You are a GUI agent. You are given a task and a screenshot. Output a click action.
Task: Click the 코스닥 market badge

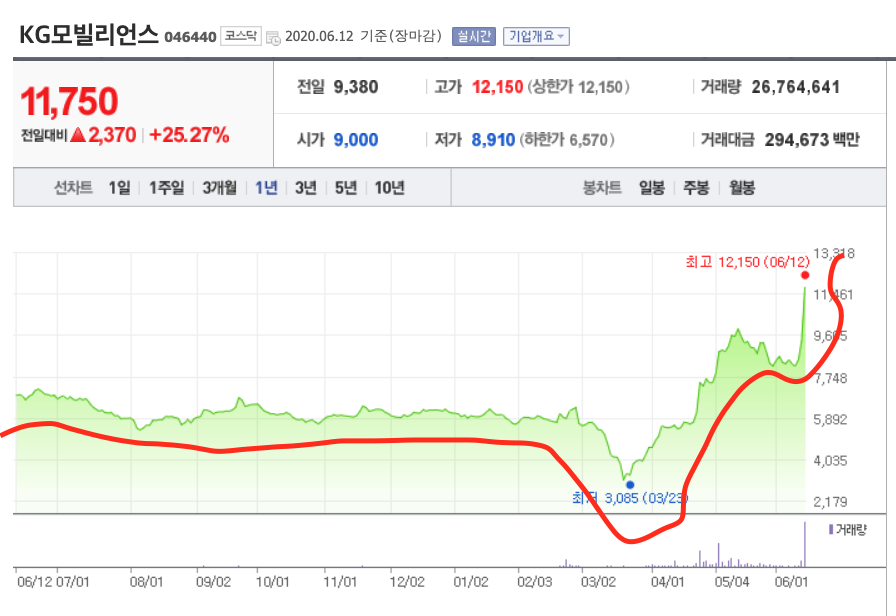241,36
